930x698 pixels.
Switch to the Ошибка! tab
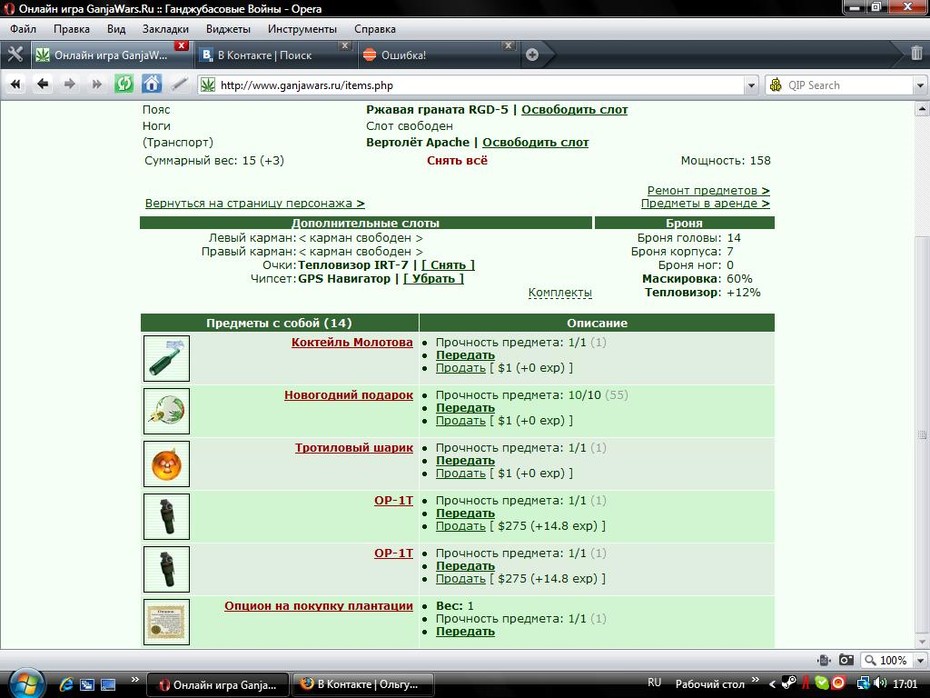pyautogui.click(x=437, y=55)
